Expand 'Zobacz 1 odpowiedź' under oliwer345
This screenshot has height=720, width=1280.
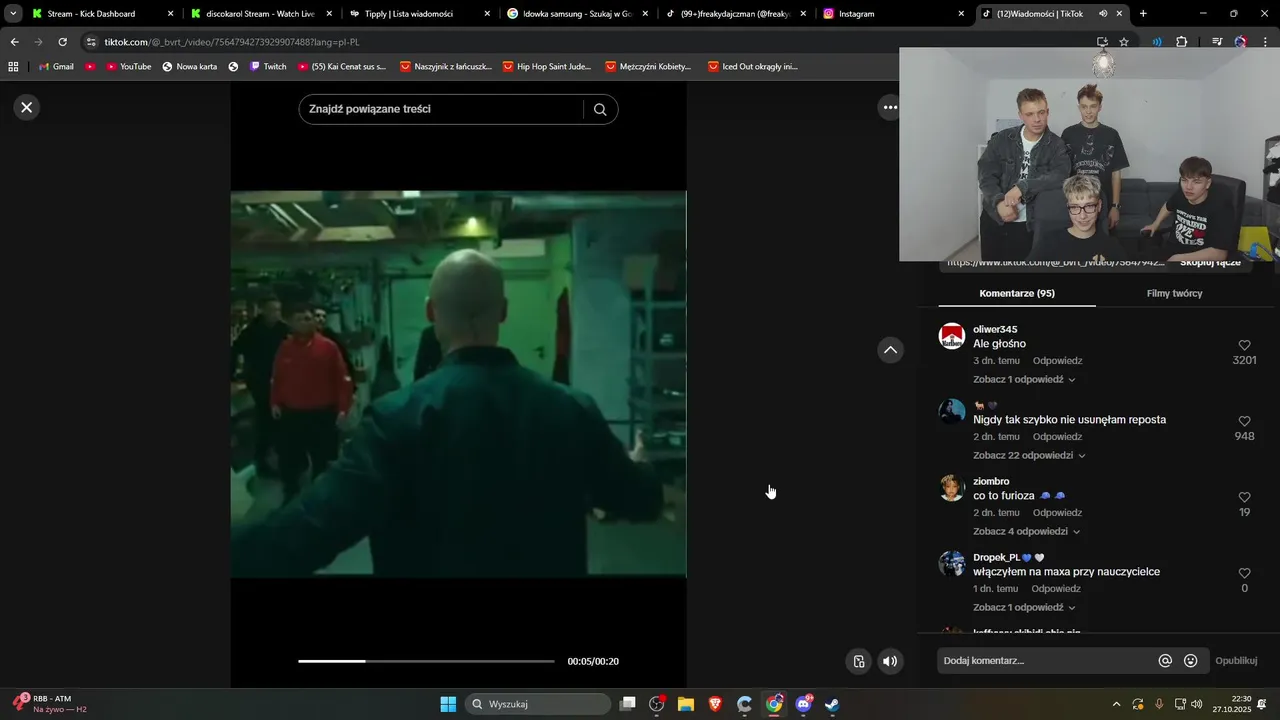(x=1024, y=380)
